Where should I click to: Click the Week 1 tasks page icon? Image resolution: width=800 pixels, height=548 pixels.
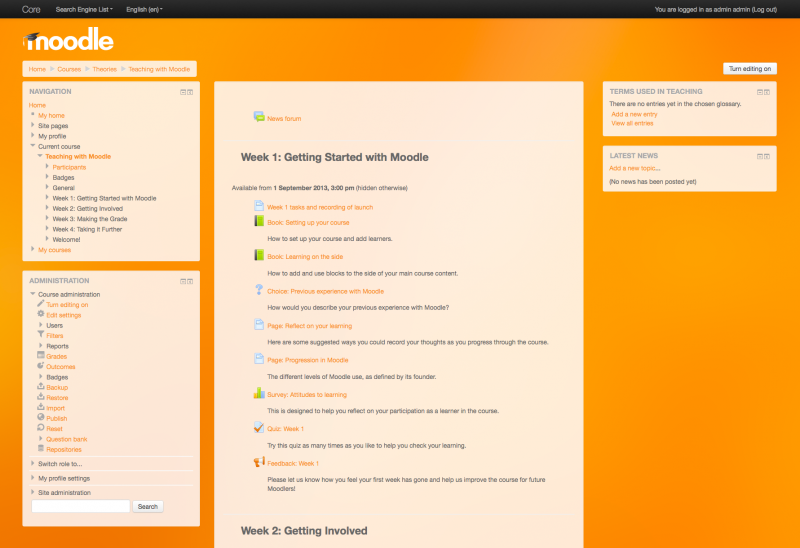point(259,206)
